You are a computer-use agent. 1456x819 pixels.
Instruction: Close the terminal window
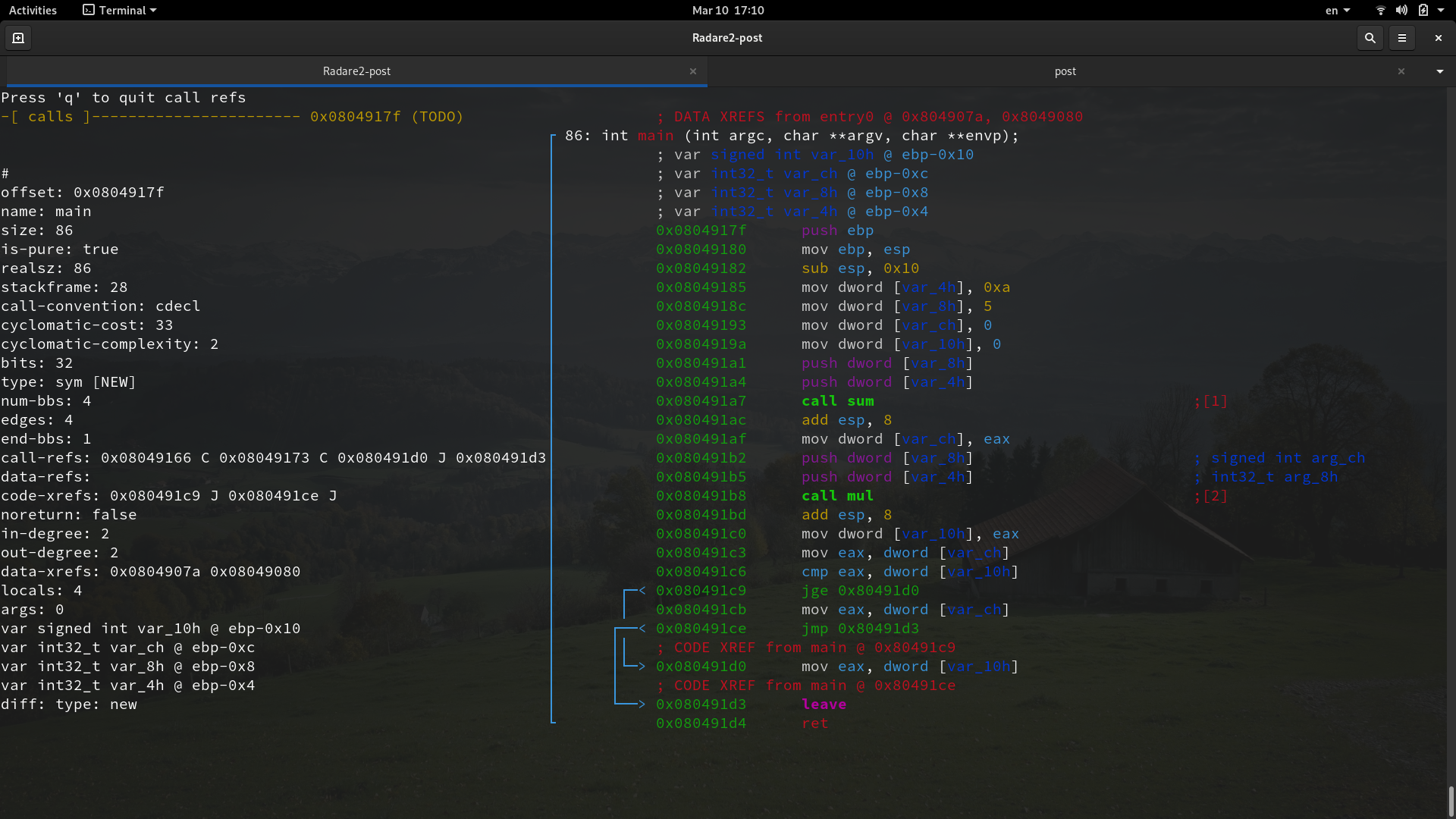point(1438,38)
